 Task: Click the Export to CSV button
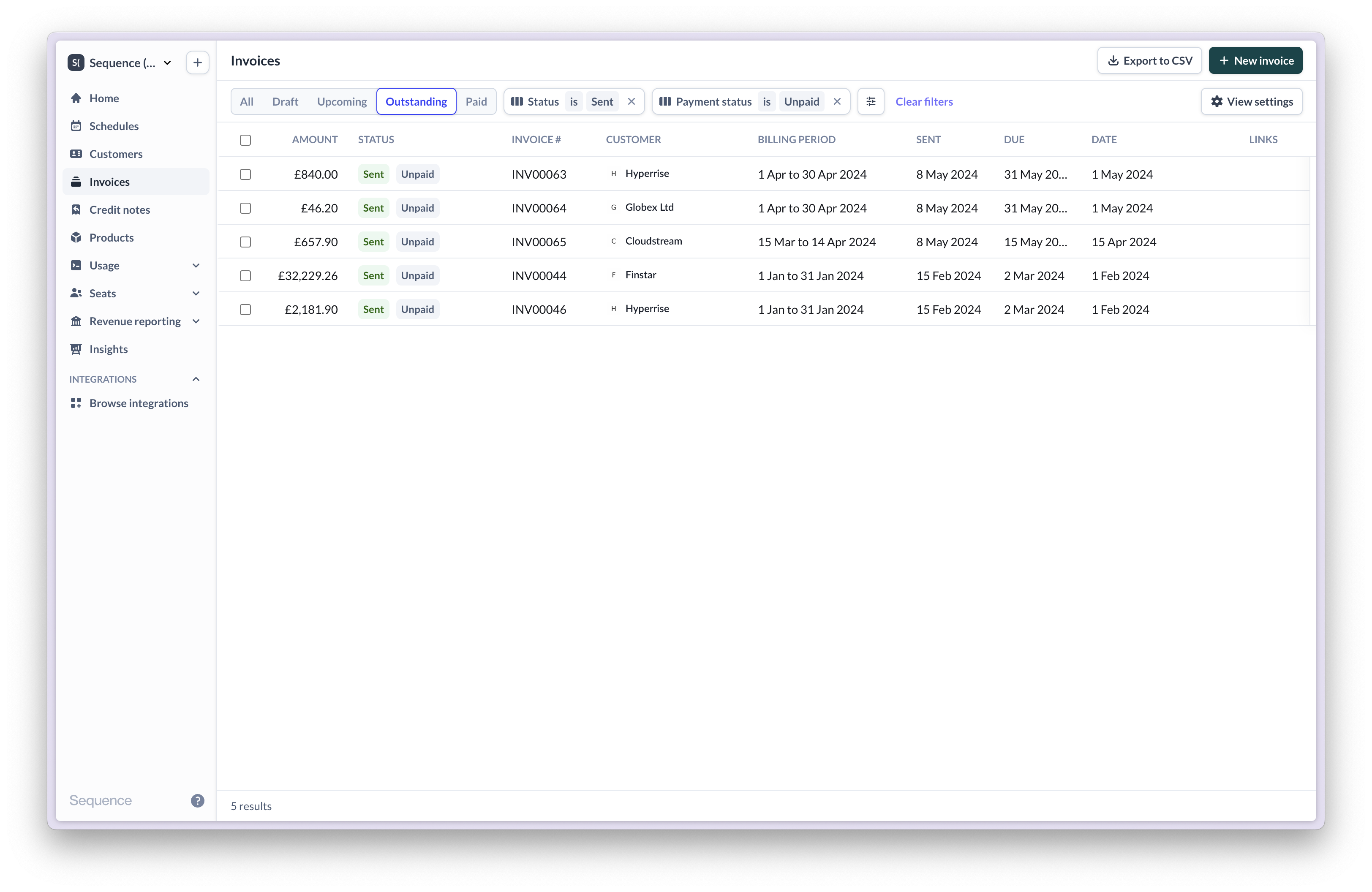pos(1149,60)
